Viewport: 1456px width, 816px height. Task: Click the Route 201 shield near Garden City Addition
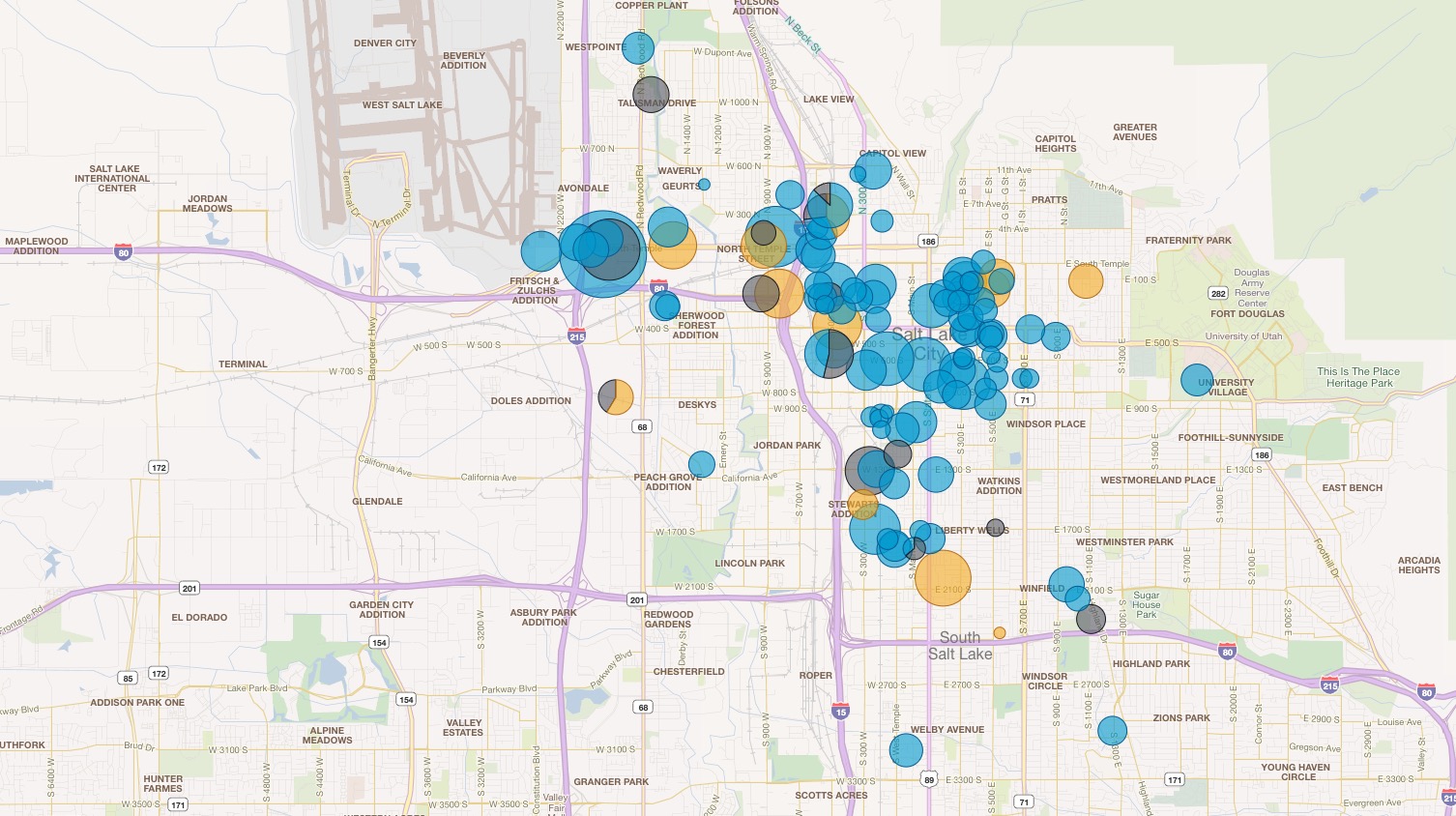pos(190,587)
